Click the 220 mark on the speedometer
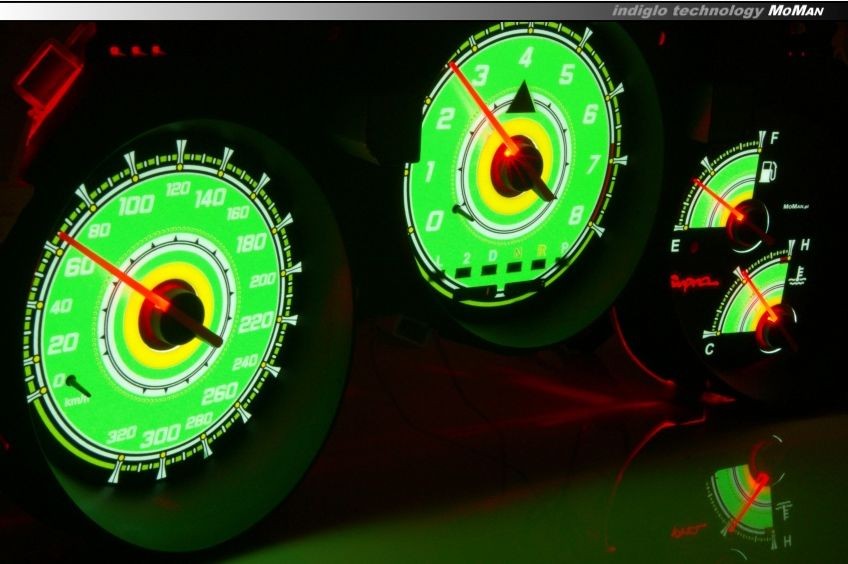848x564 pixels. point(257,322)
